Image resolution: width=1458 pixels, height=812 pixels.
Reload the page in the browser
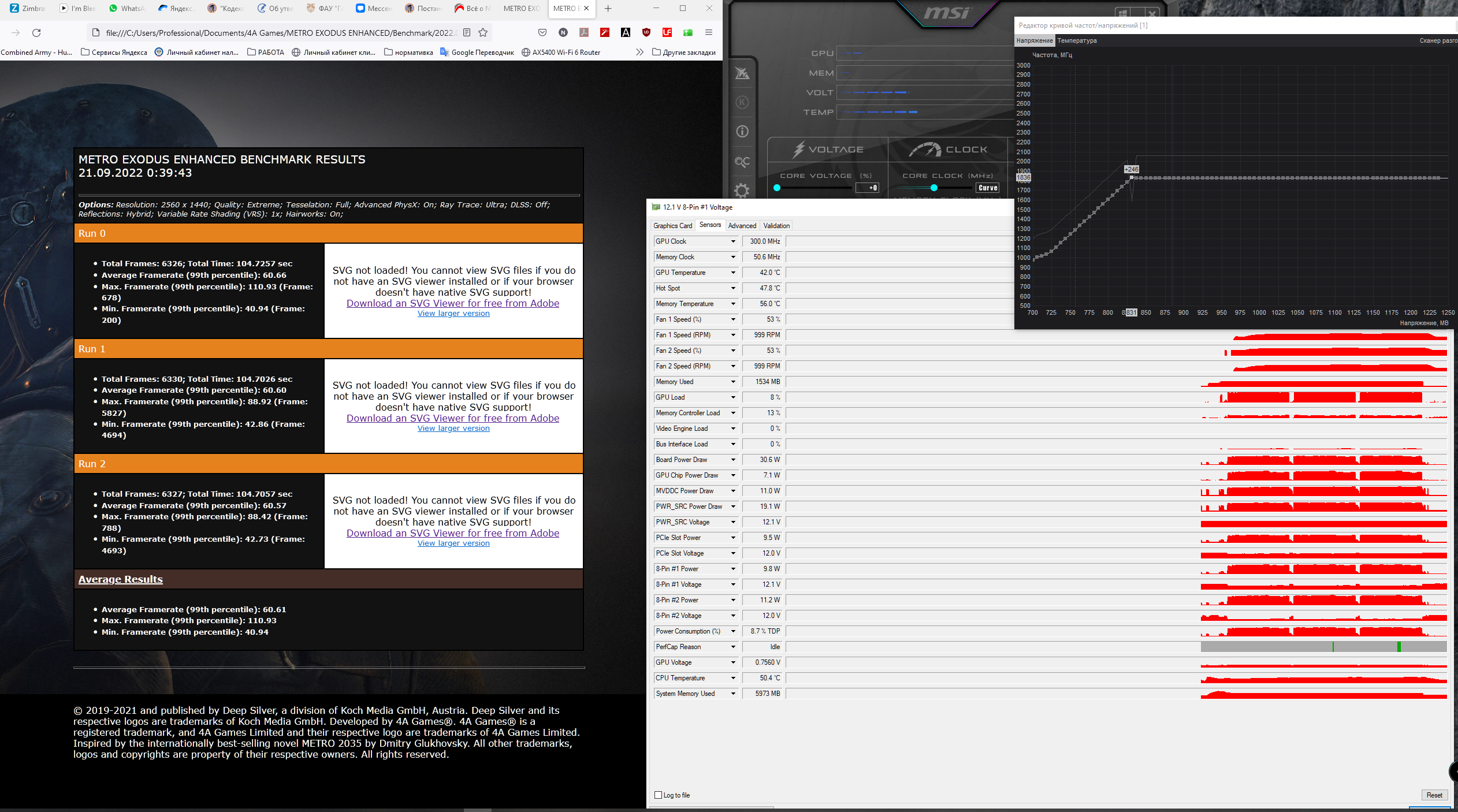pyautogui.click(x=36, y=33)
